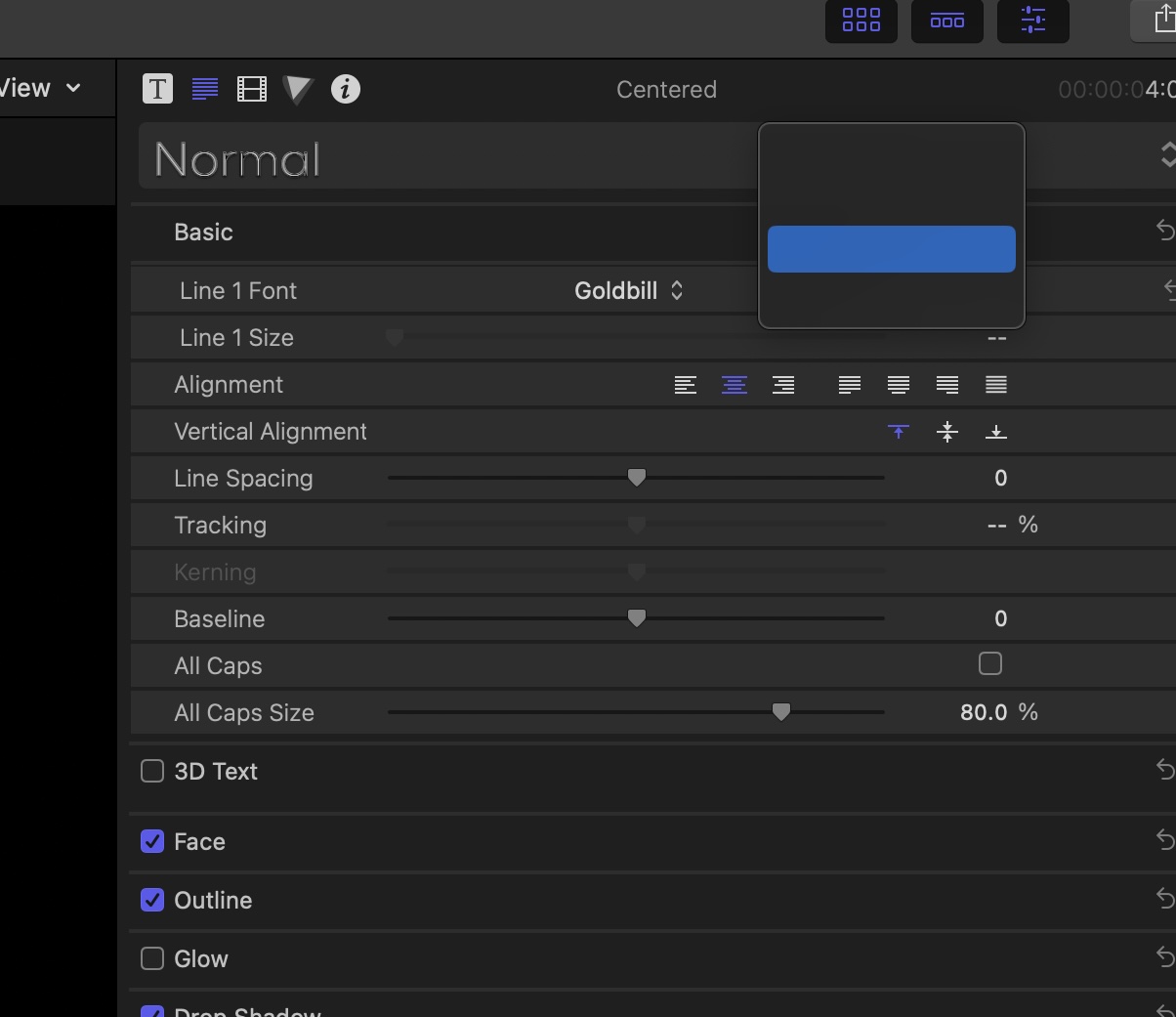Click the All Caps Size slider handle
1176x1017 pixels.
click(x=780, y=712)
